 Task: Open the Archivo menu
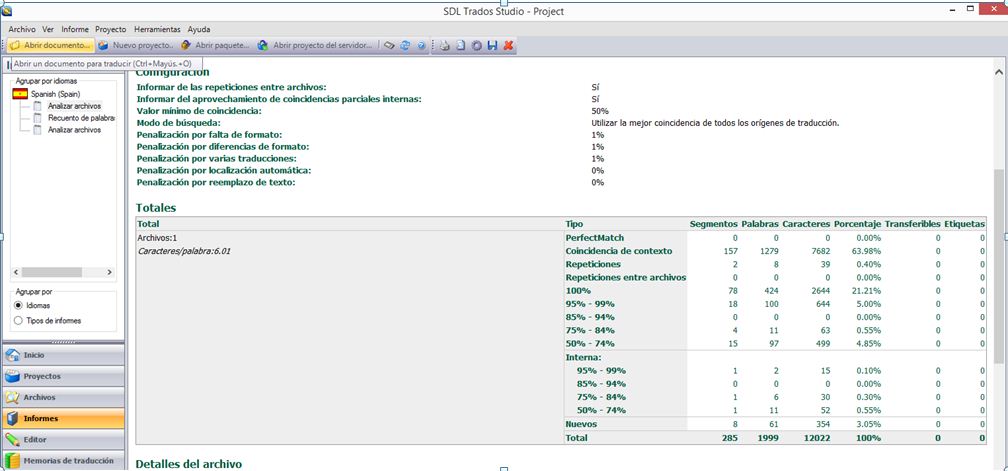(22, 30)
